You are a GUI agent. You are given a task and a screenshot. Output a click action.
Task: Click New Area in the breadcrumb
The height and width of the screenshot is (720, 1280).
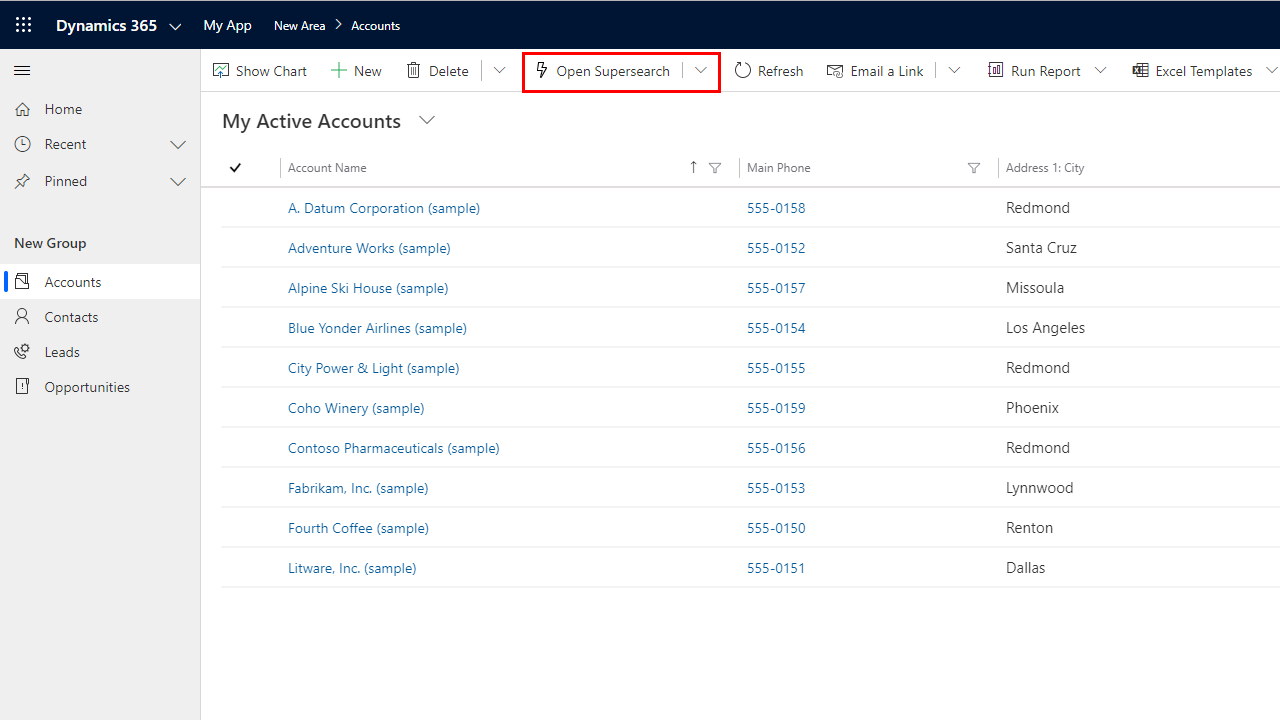[x=300, y=26]
